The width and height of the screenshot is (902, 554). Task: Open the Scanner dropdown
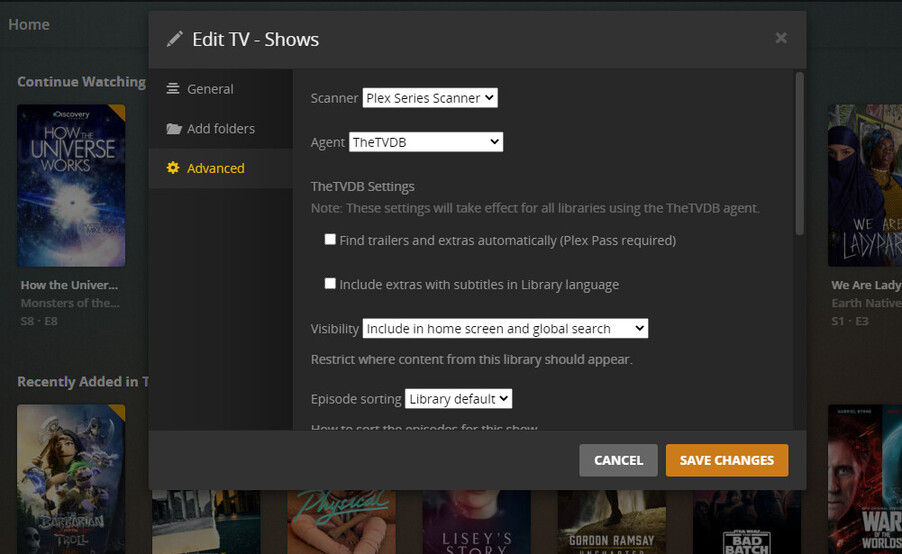[x=430, y=98]
